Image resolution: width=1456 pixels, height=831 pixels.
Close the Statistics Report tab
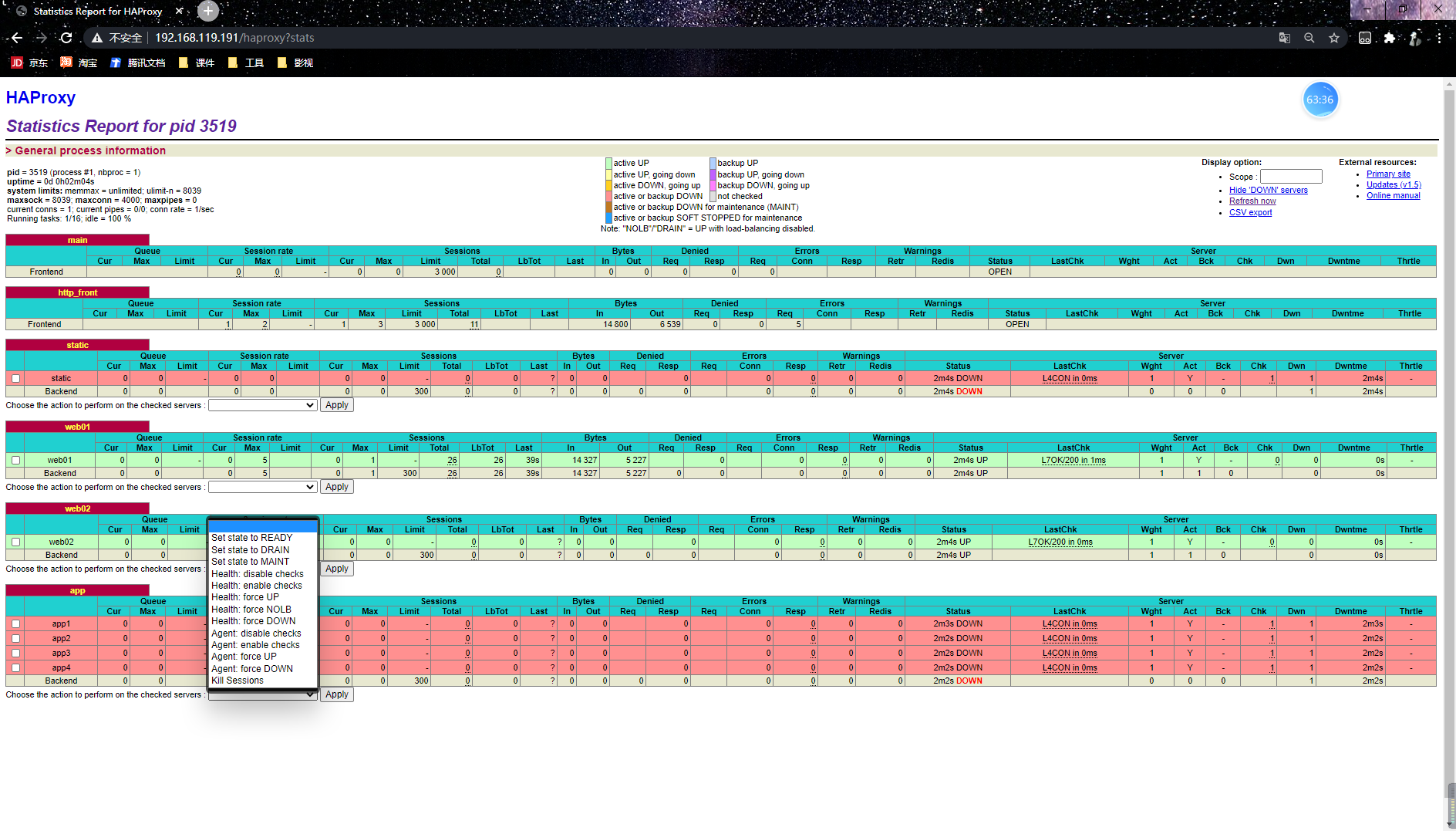[x=179, y=11]
